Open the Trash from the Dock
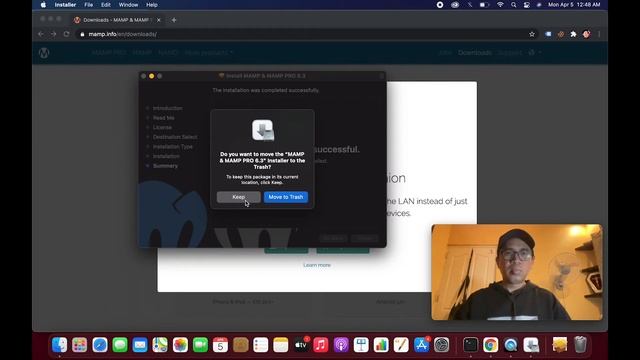640x360 pixels. [x=580, y=345]
